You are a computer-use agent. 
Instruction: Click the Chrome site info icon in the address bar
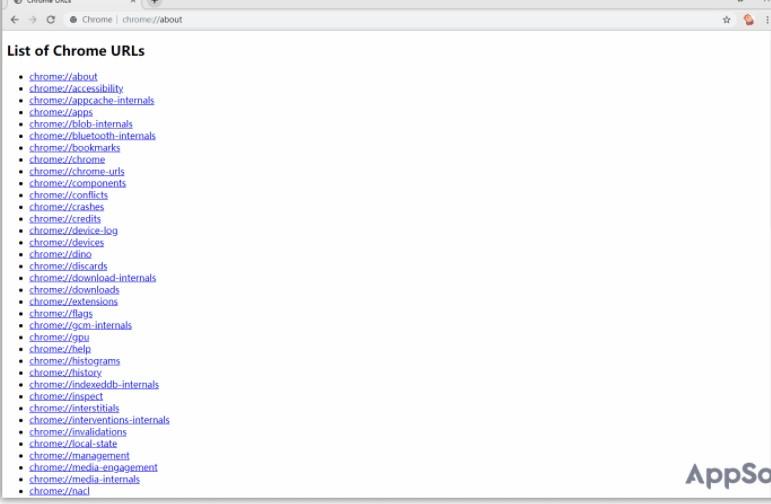[73, 20]
